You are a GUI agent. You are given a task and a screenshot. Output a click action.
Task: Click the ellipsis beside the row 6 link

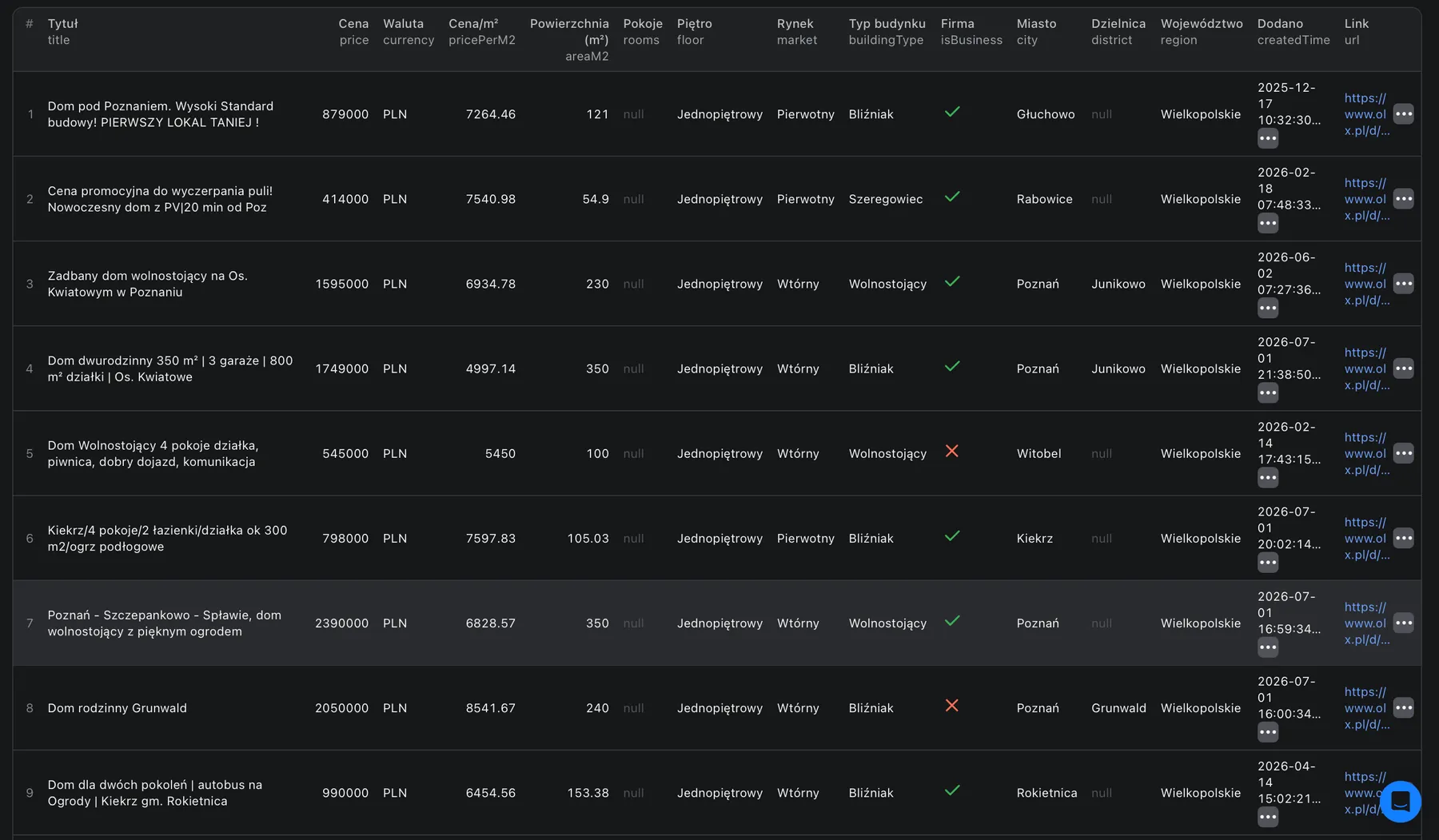coord(1404,538)
